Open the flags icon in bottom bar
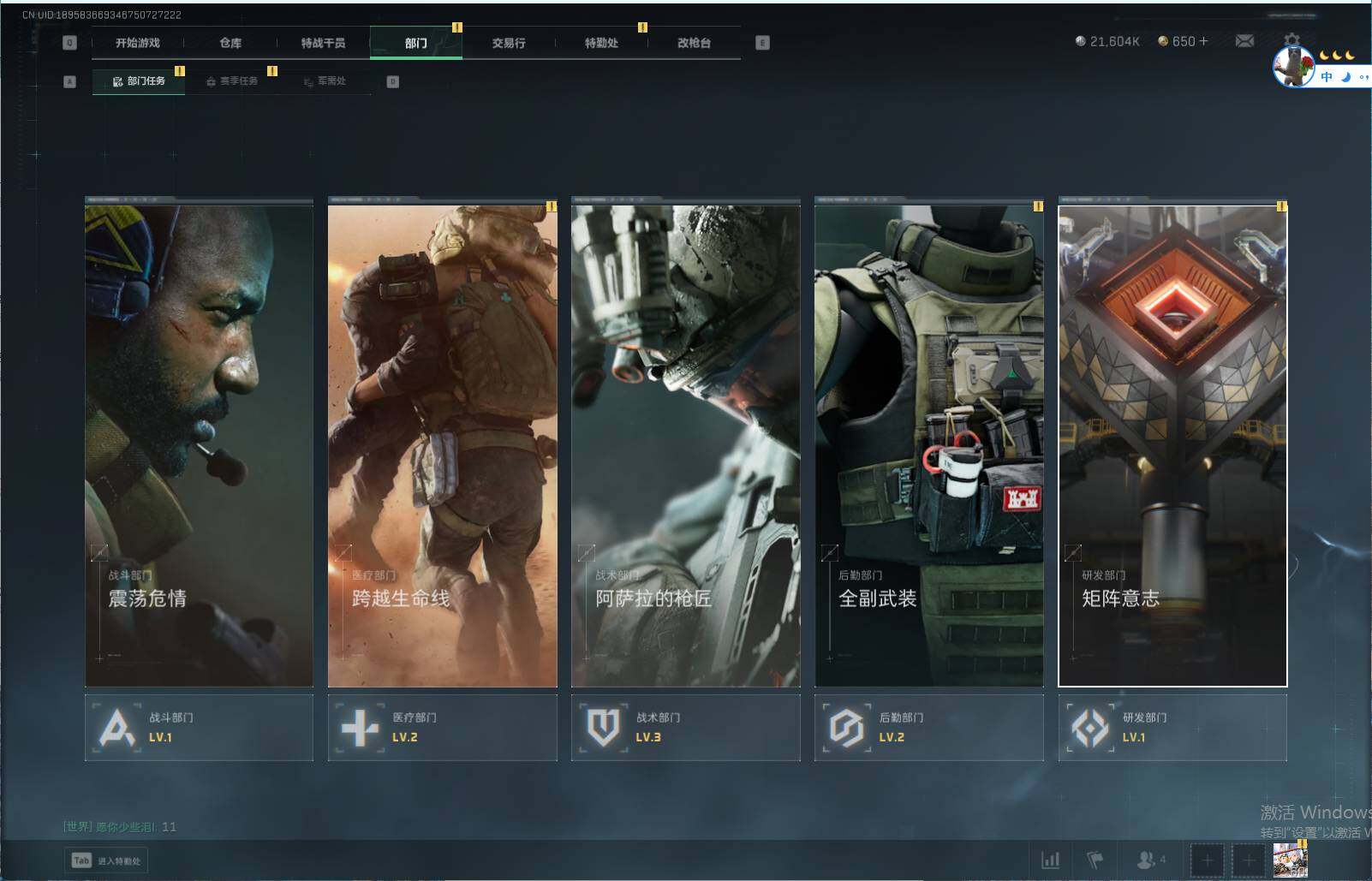The height and width of the screenshot is (881, 1372). pyautogui.click(x=1095, y=860)
